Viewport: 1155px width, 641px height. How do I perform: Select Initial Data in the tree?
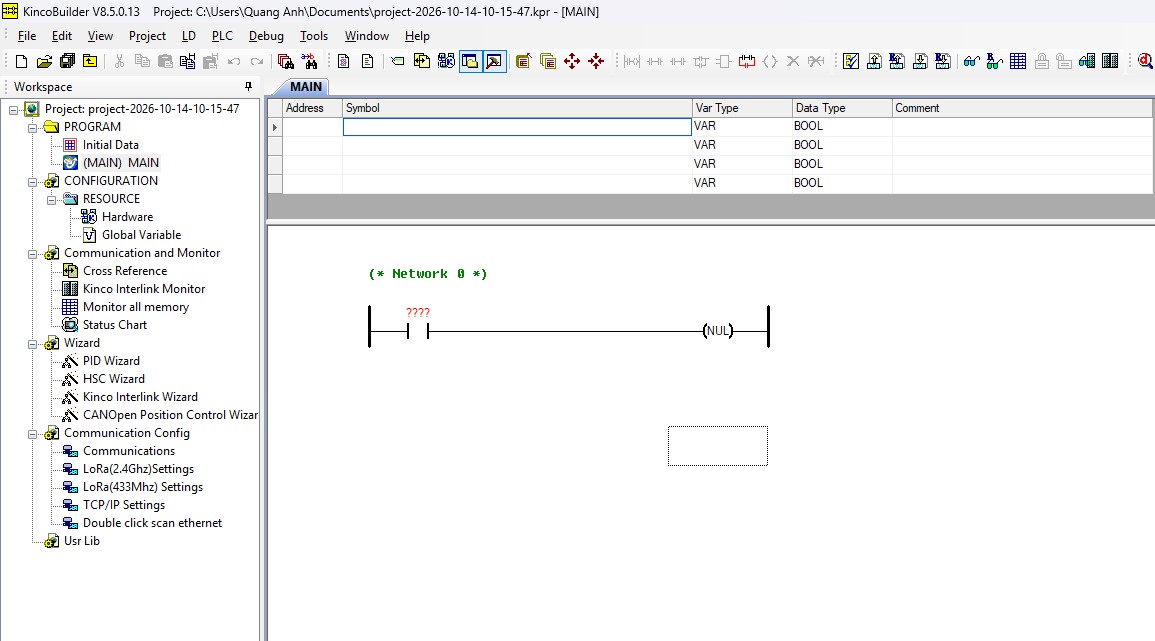[110, 145]
